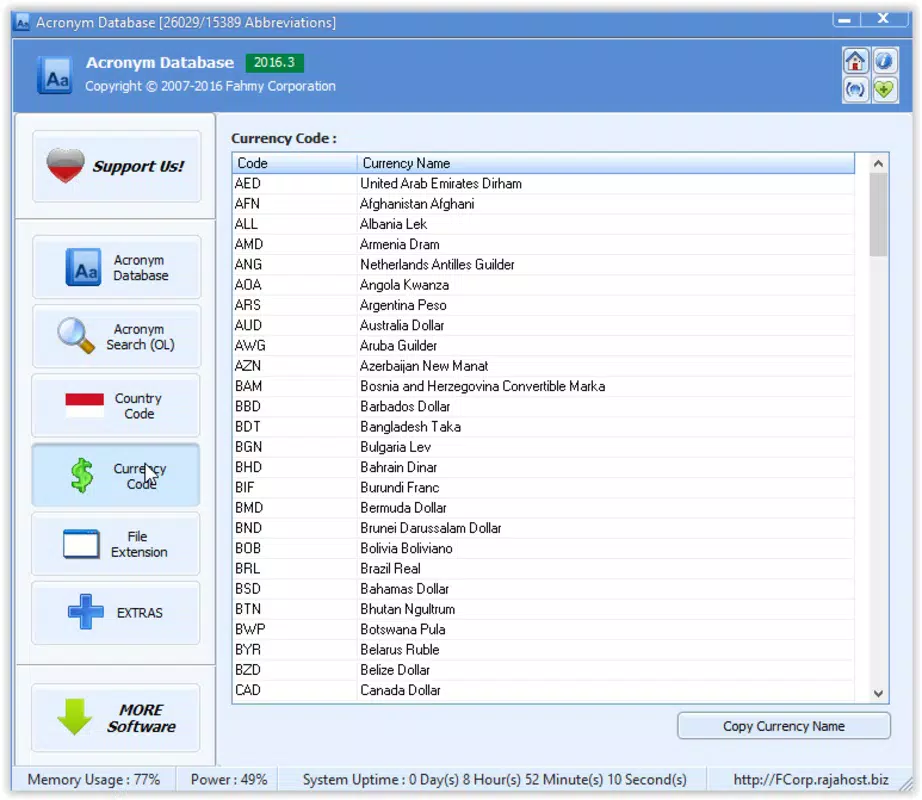Select the AED row
Viewport: 922px width, 800px height.
[x=543, y=183]
